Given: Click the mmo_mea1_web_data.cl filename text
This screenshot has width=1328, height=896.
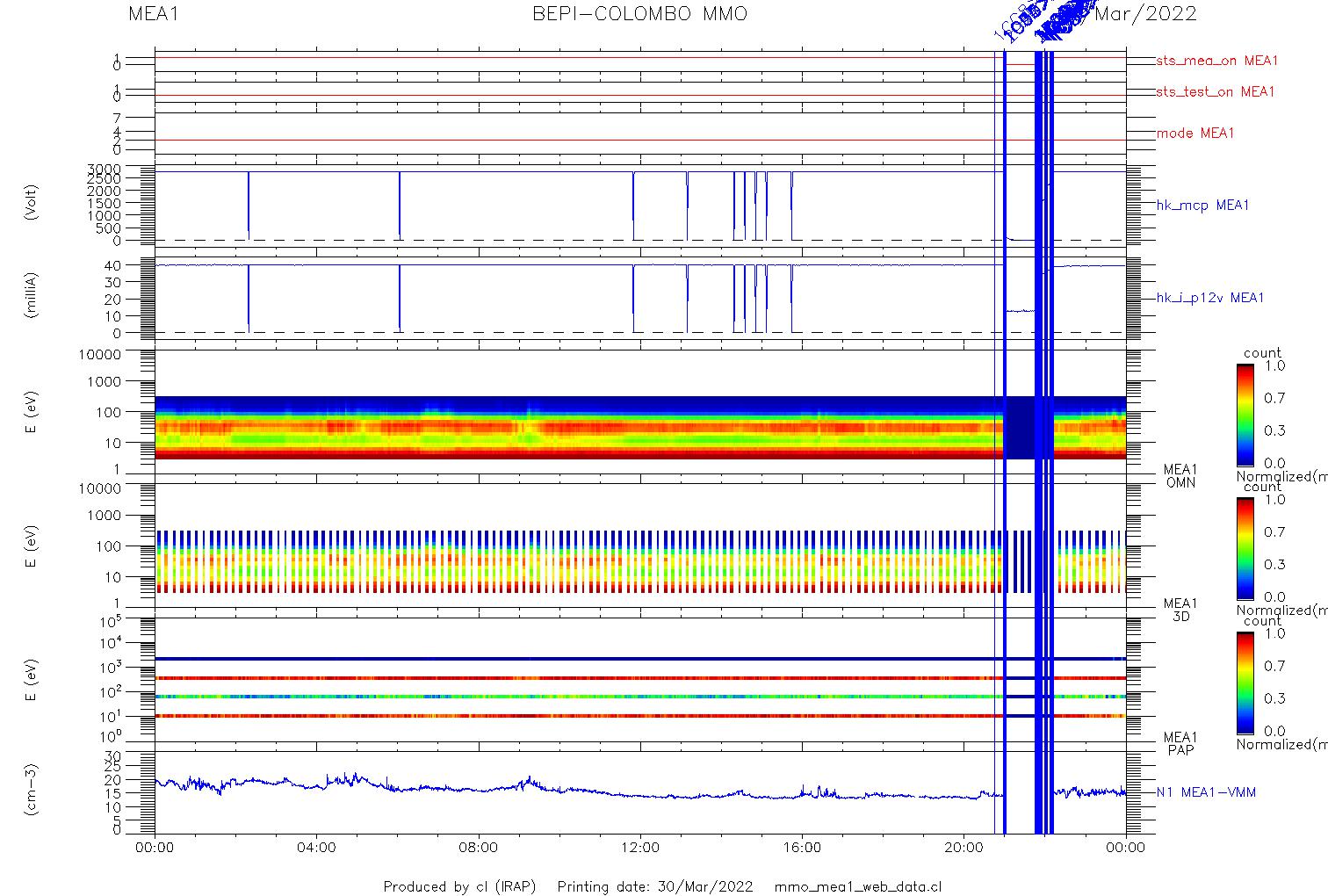Looking at the screenshot, I should (x=858, y=886).
